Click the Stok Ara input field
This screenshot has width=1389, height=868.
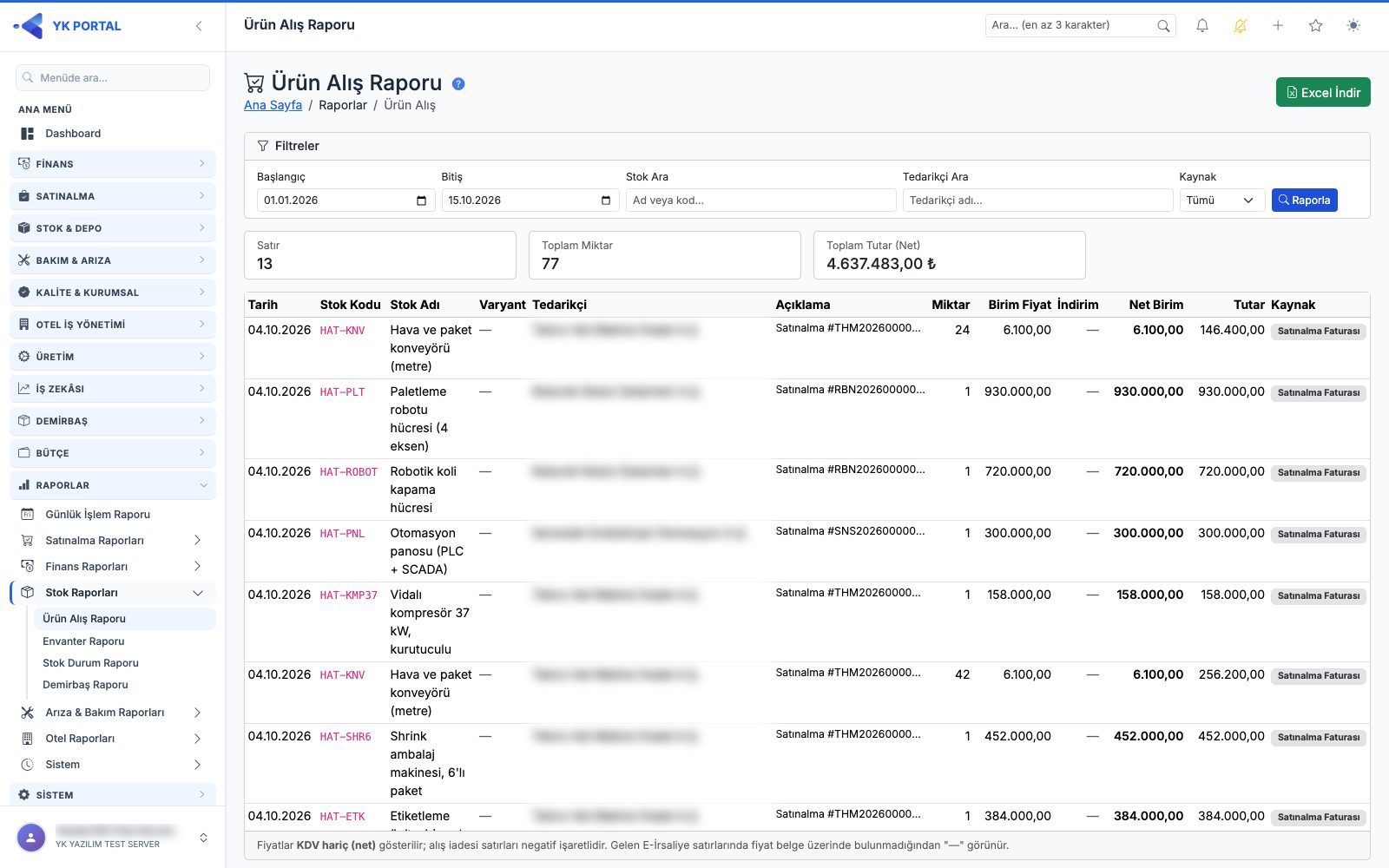pos(760,201)
